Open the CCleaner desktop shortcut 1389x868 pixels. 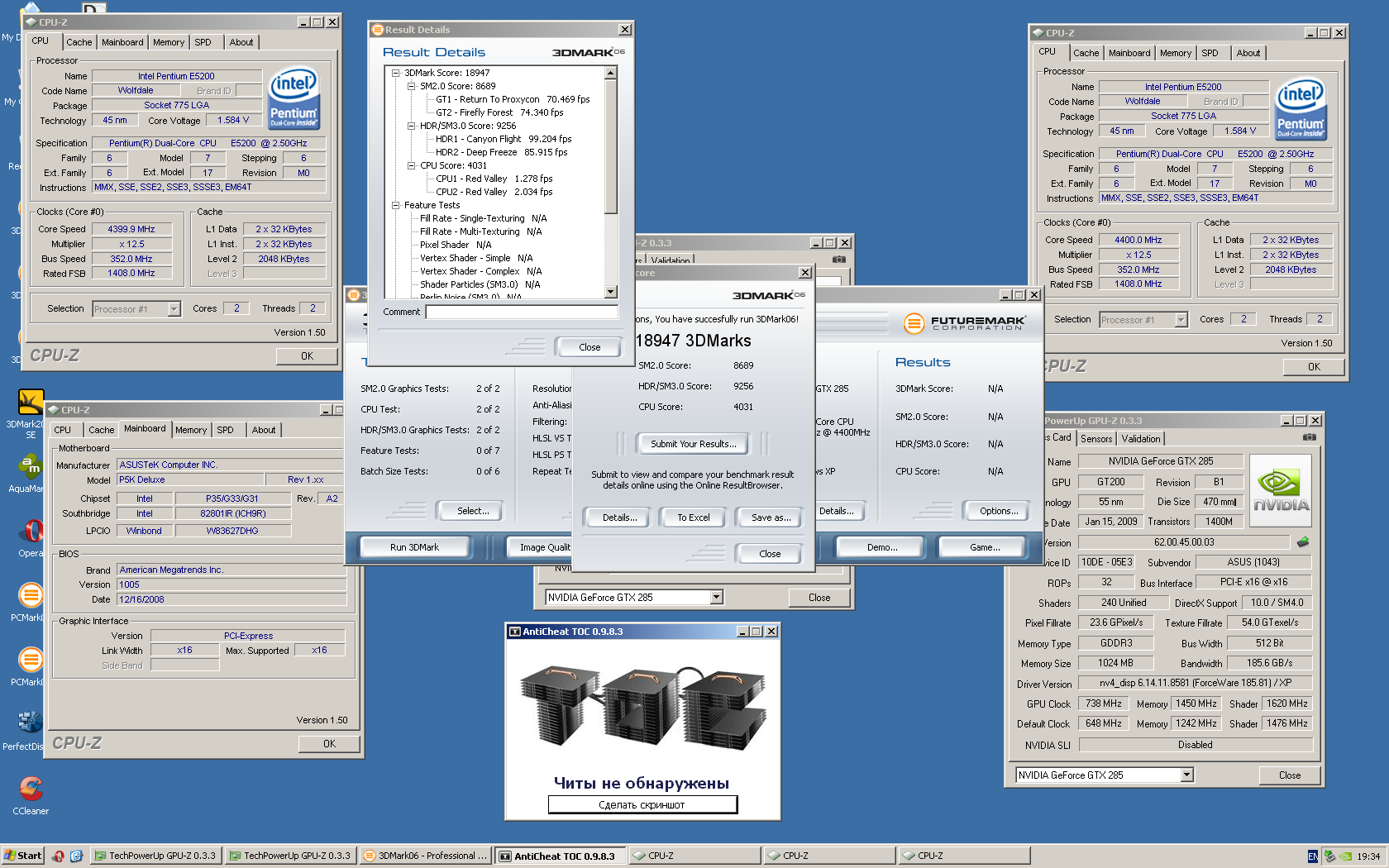pyautogui.click(x=31, y=789)
